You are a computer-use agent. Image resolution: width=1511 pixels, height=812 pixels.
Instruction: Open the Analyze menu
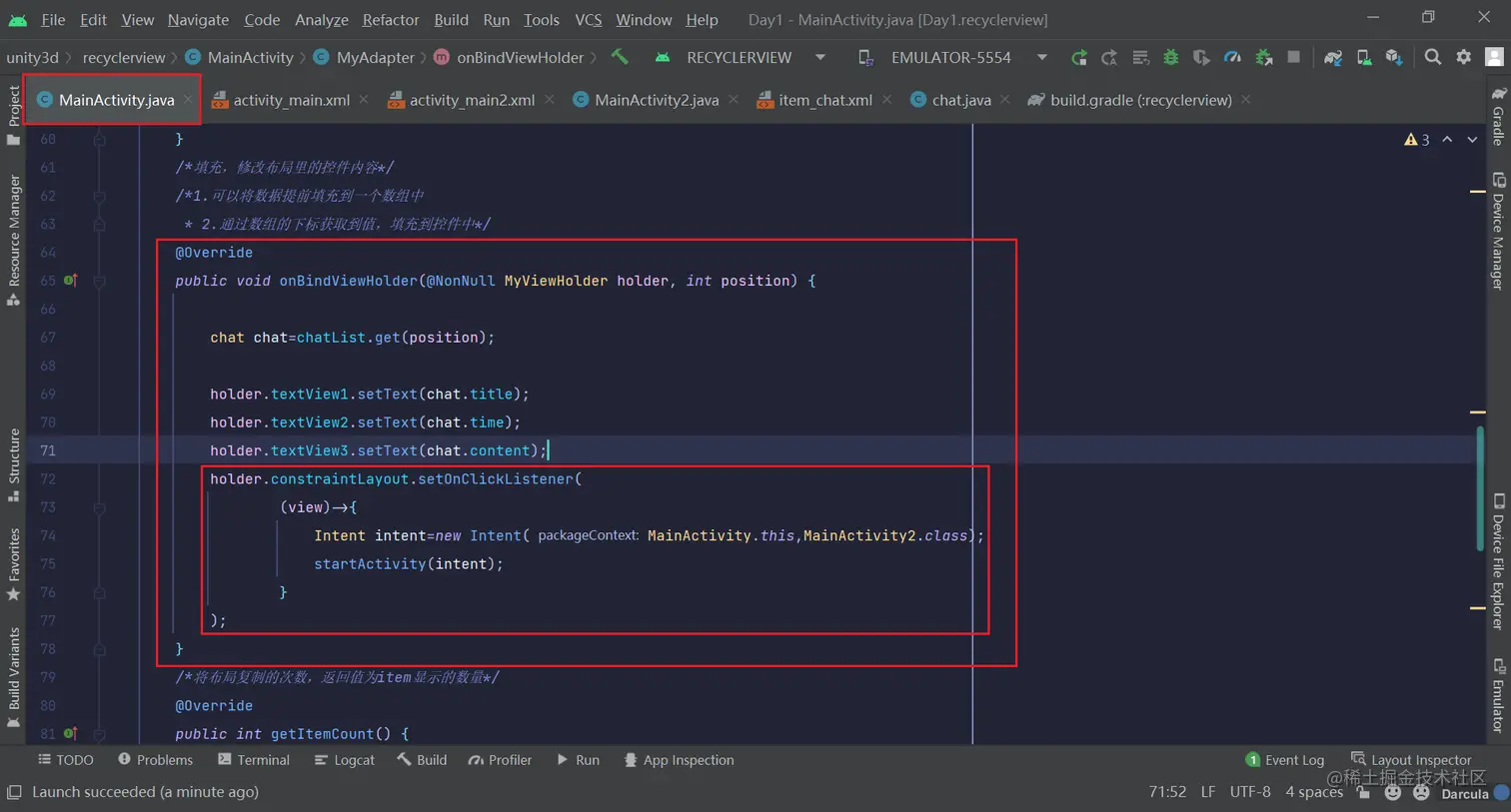322,19
